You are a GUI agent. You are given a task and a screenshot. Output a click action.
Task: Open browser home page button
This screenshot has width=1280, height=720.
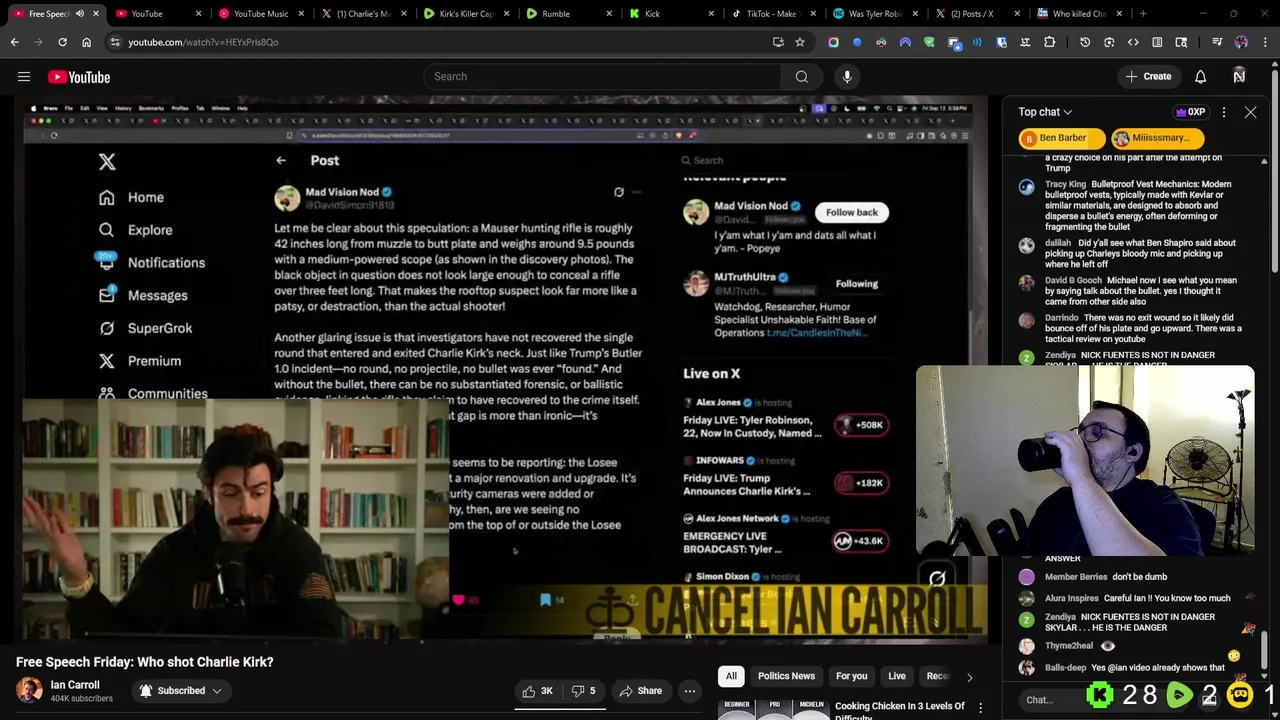[86, 42]
